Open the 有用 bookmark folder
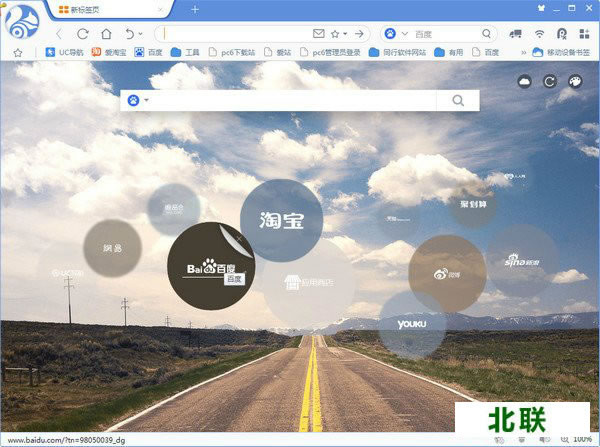Screen dimensions: 600x447 pyautogui.click(x=448, y=52)
